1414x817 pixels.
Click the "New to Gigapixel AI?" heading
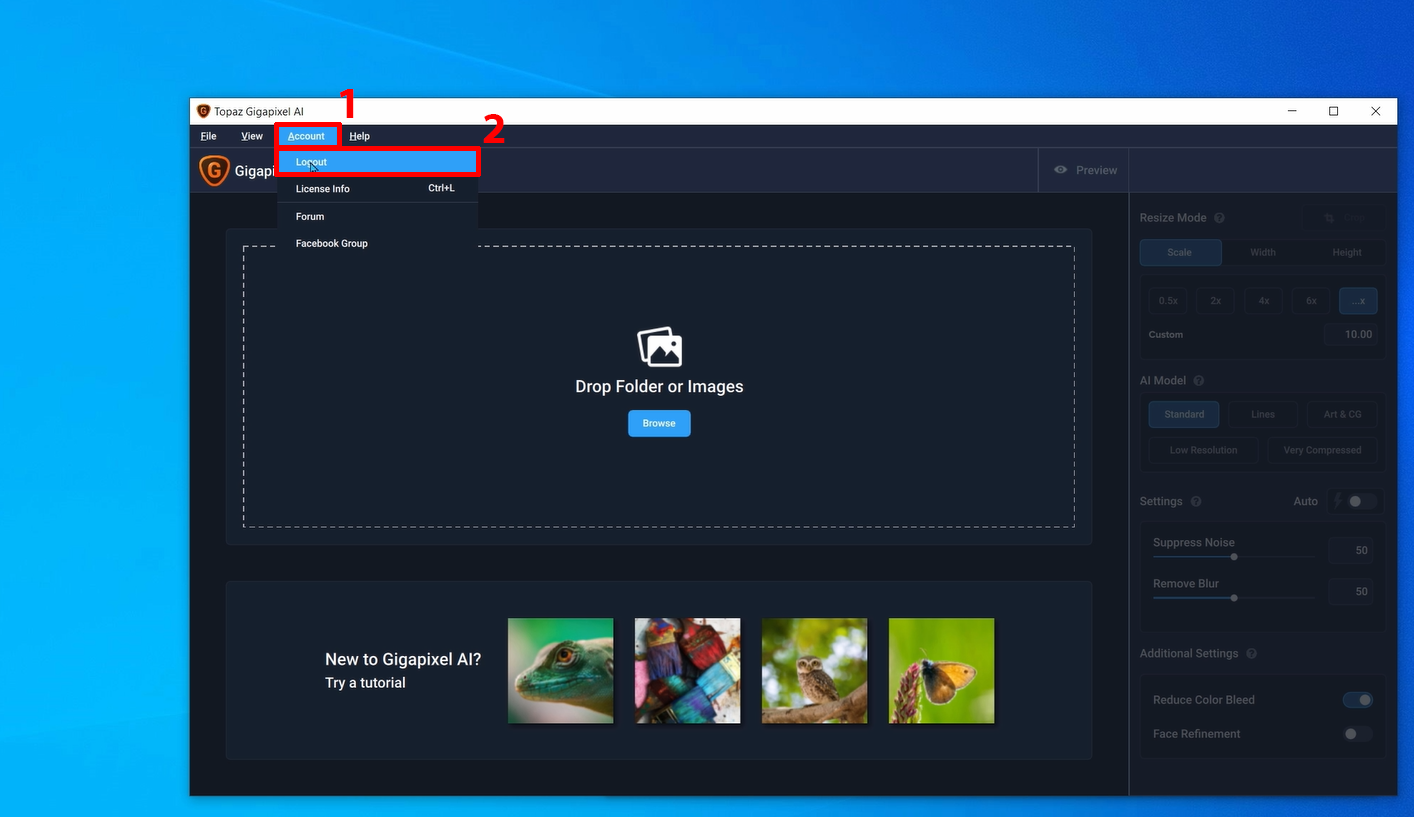pyautogui.click(x=403, y=659)
